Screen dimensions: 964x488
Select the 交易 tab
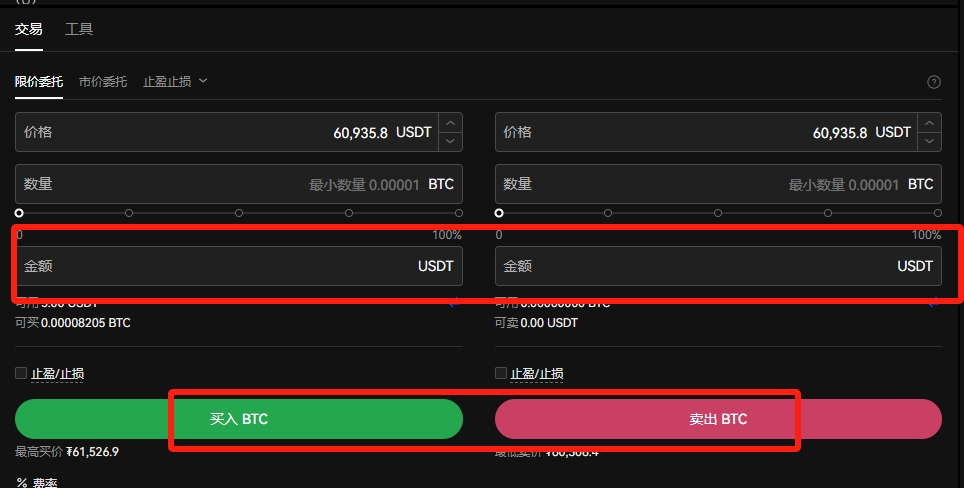28,29
